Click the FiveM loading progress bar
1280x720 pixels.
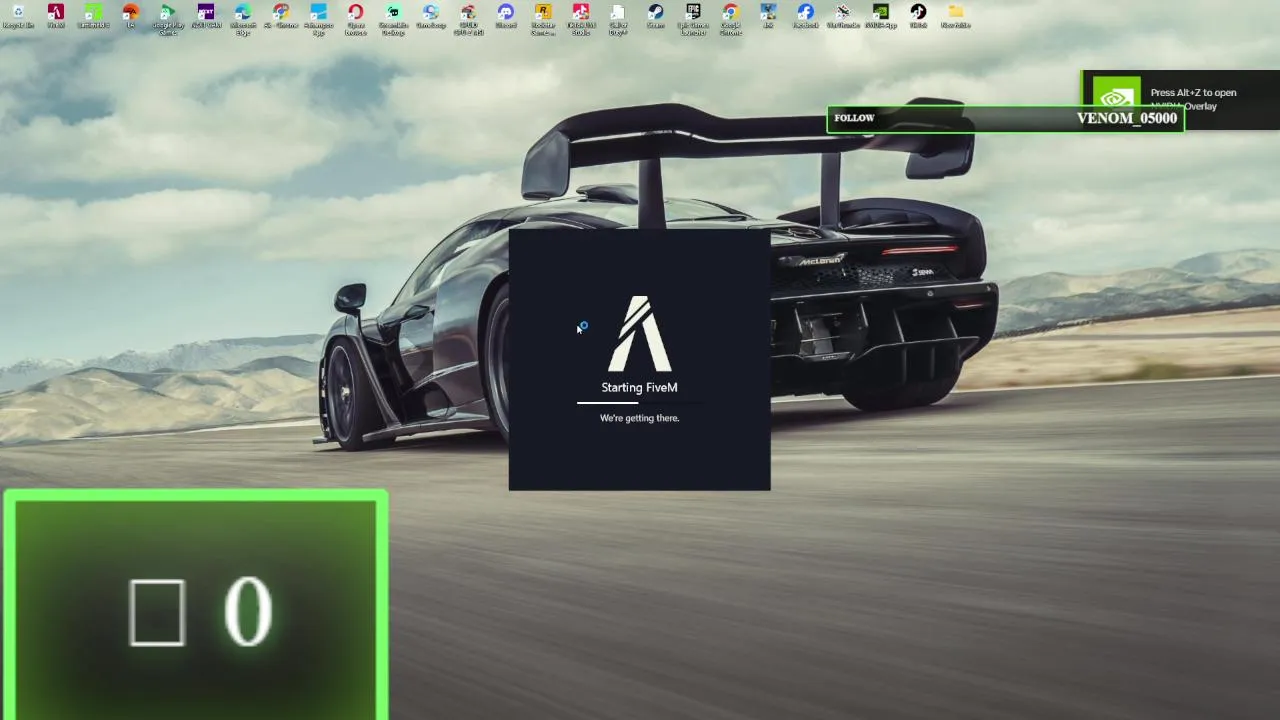tap(640, 403)
